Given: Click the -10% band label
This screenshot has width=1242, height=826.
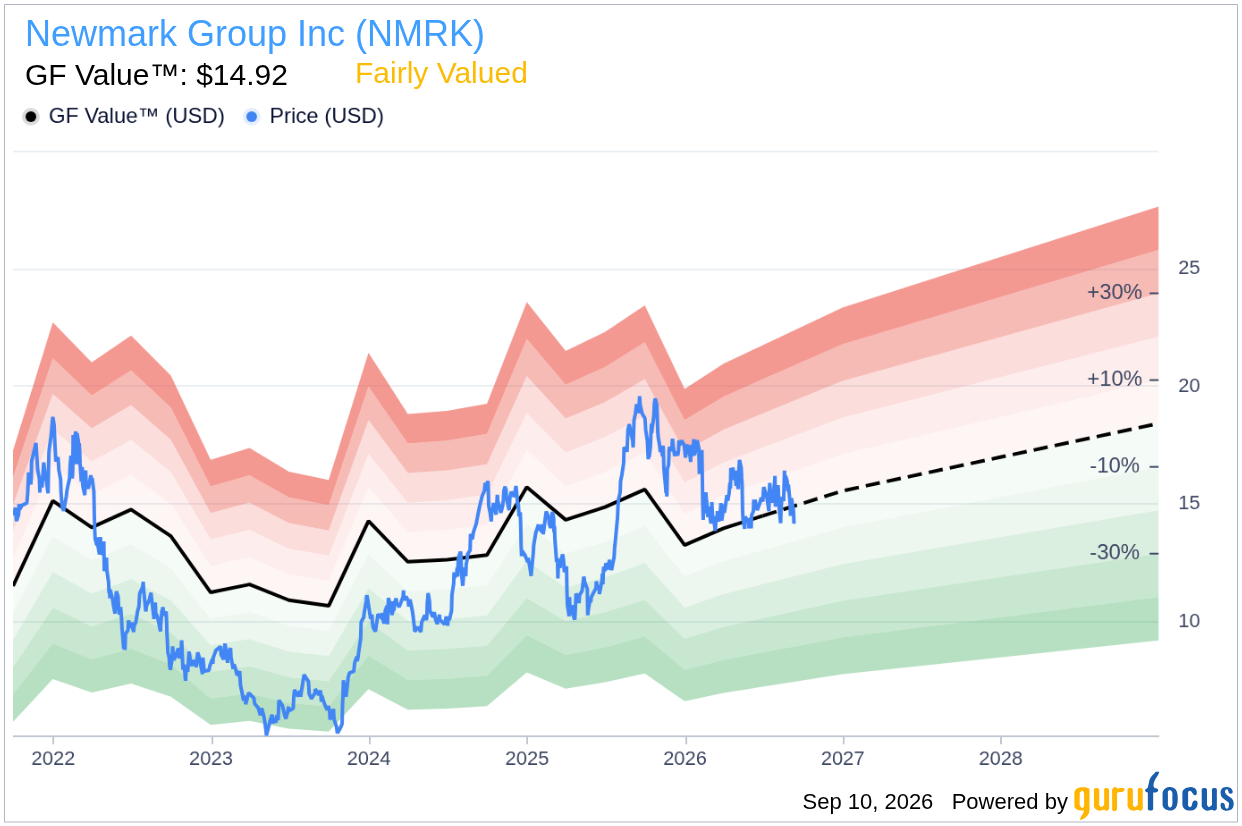Looking at the screenshot, I should point(1117,466).
